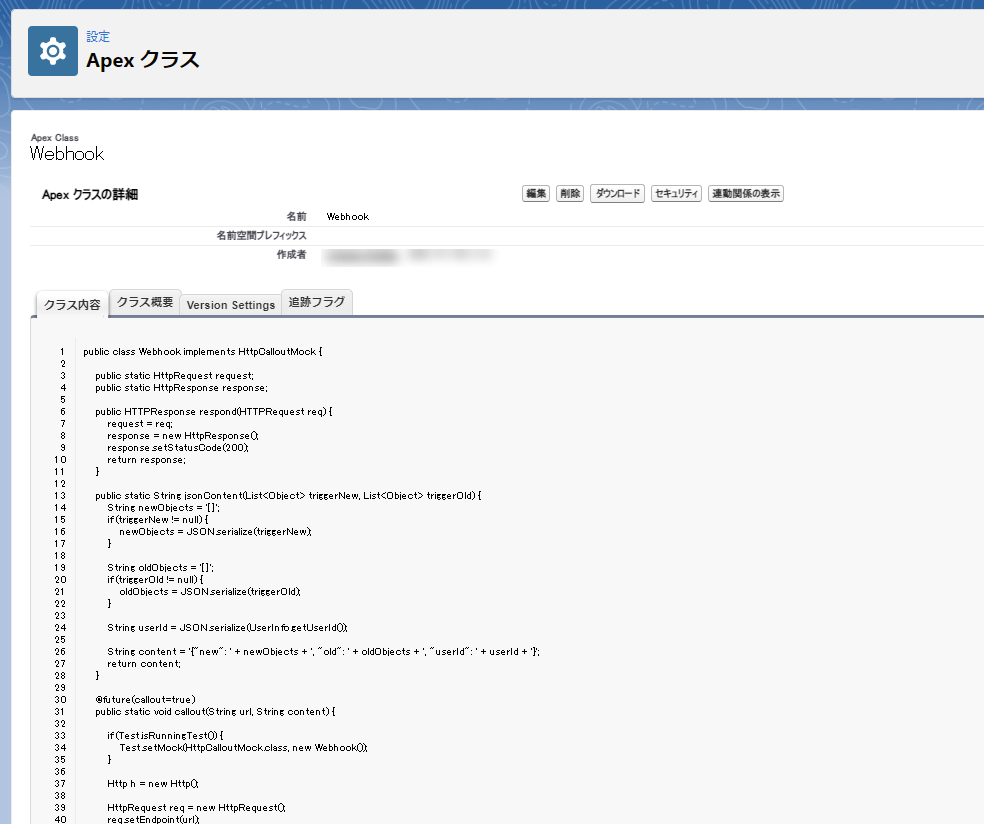Viewport: 984px width, 824px height.
Task: Click the Webhook name value
Action: pyautogui.click(x=348, y=217)
